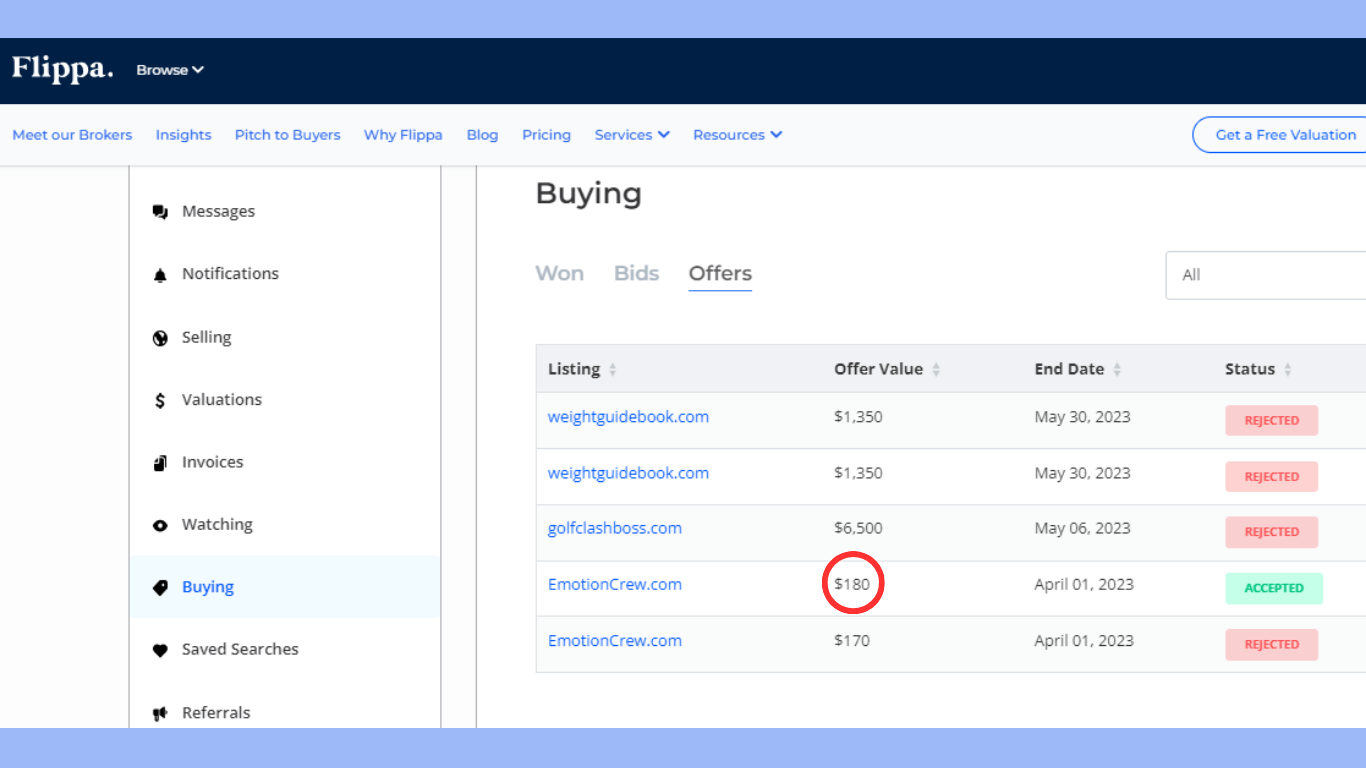This screenshot has width=1366, height=768.
Task: Open Saved Searches via the heart icon
Action: pos(160,649)
